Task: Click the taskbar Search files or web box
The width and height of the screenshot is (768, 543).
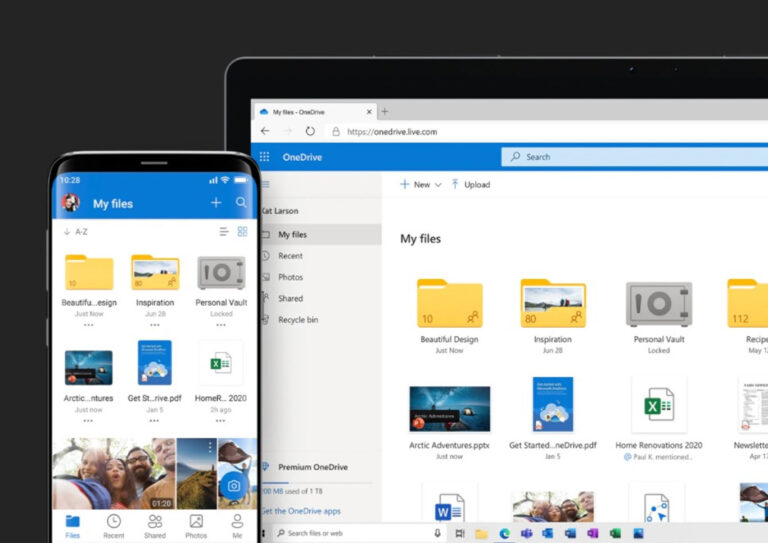Action: pyautogui.click(x=360, y=533)
